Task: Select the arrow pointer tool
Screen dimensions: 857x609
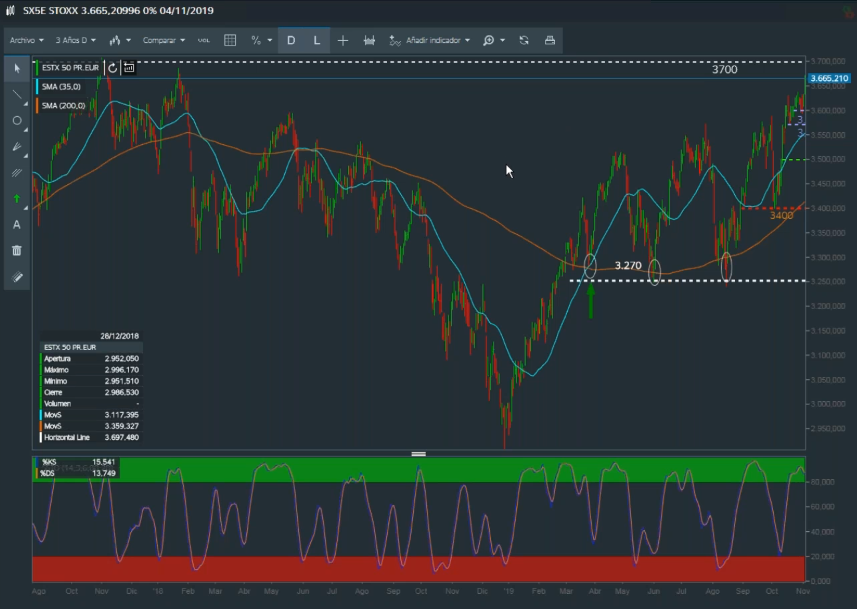Action: (x=17, y=69)
